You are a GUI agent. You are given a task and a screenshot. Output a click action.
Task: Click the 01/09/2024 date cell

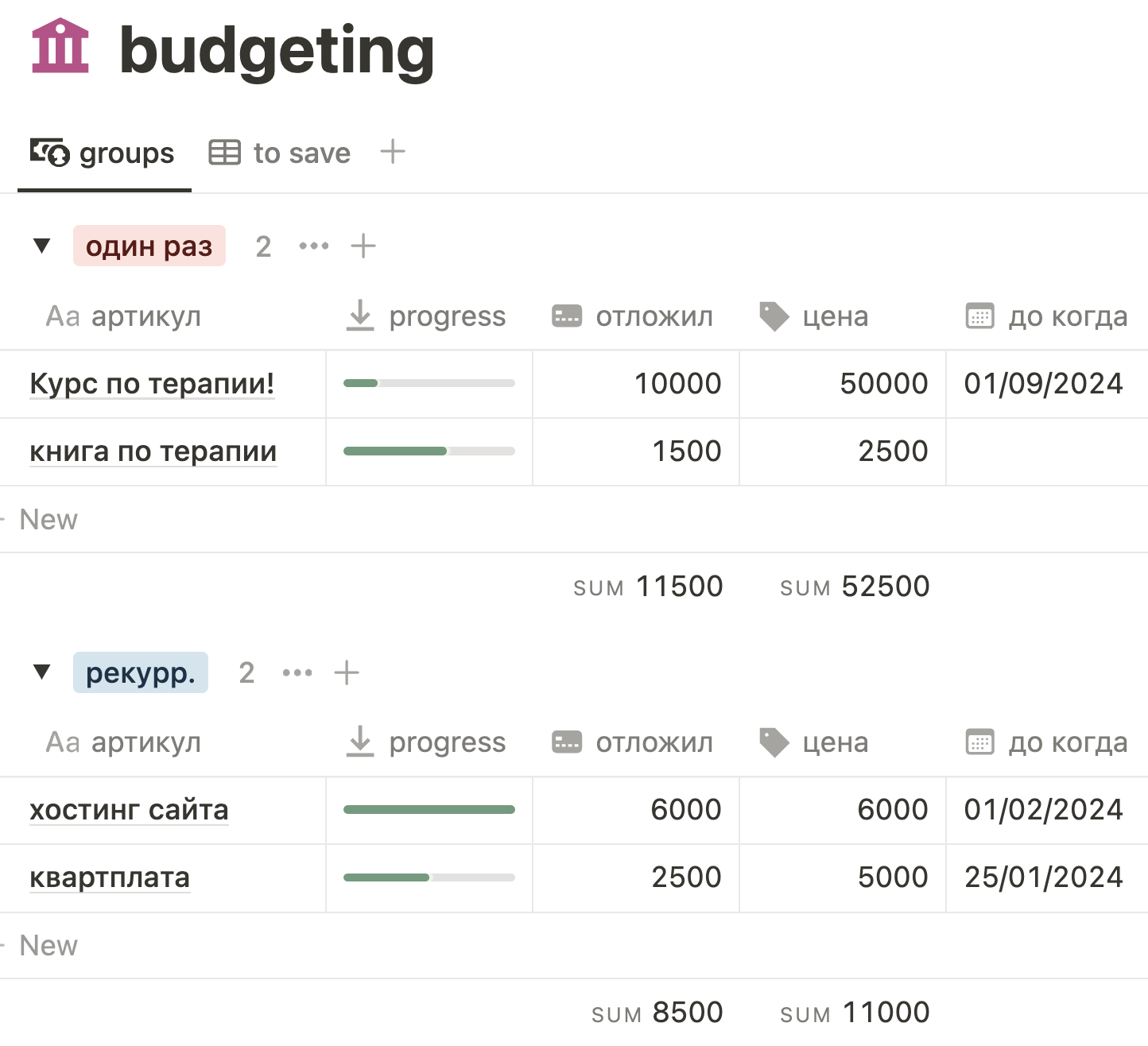point(1043,384)
